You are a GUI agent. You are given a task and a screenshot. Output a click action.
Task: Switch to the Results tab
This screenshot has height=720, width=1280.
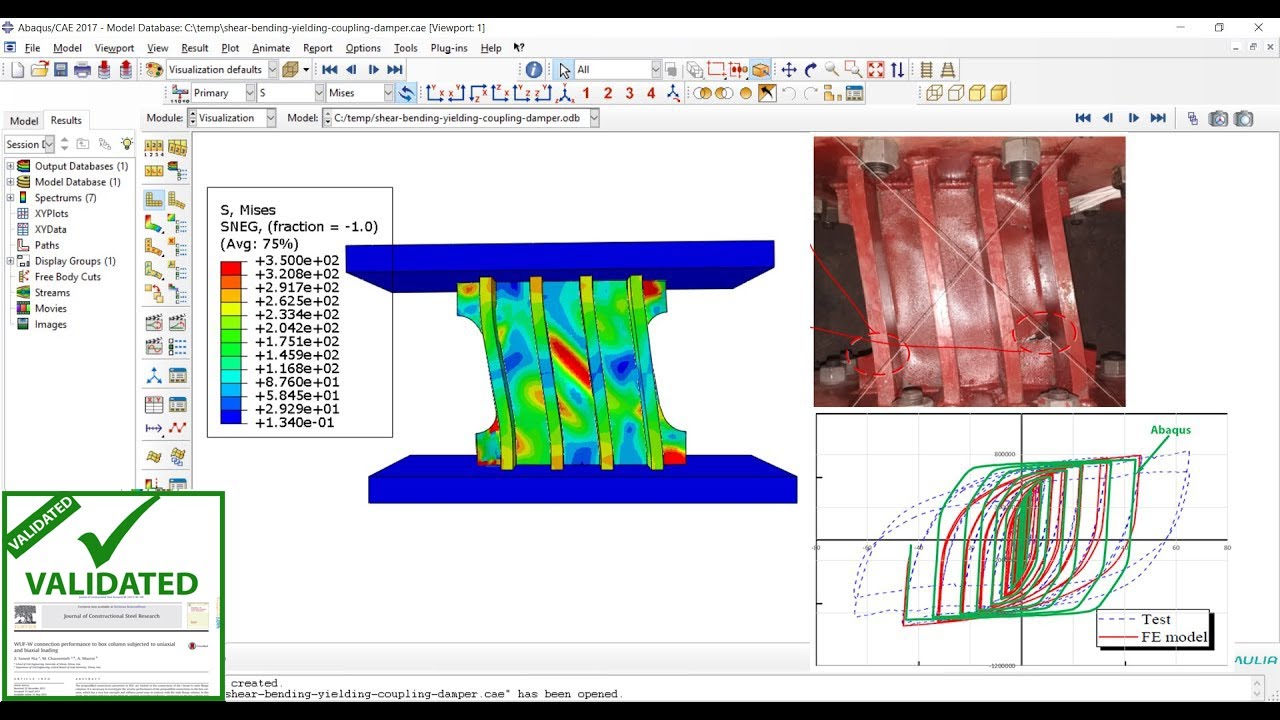point(66,121)
